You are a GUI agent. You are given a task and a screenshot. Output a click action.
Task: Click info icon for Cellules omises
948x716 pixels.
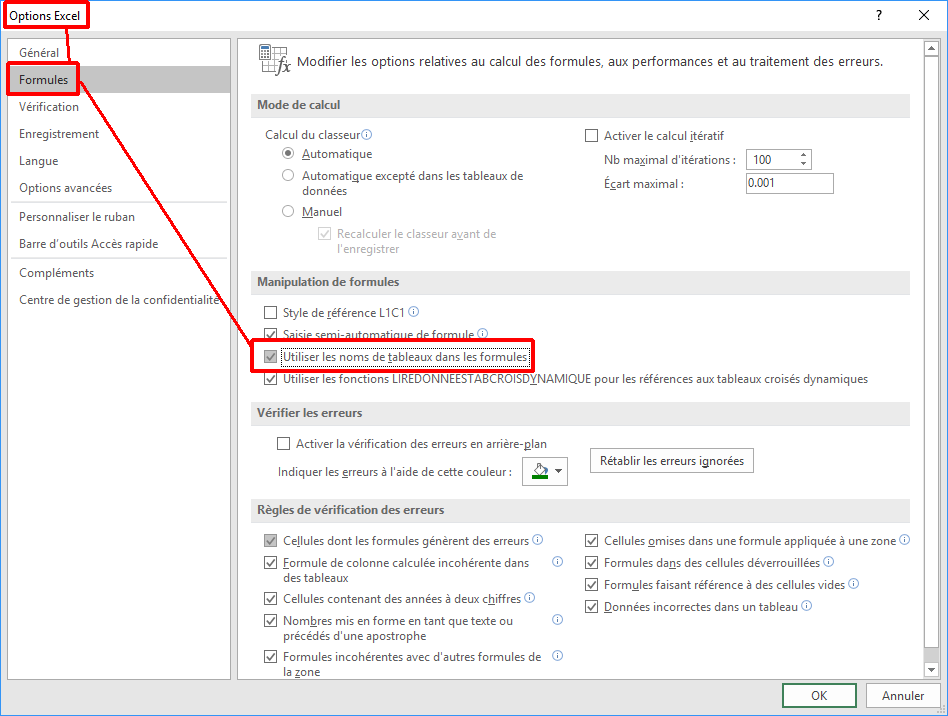click(904, 539)
